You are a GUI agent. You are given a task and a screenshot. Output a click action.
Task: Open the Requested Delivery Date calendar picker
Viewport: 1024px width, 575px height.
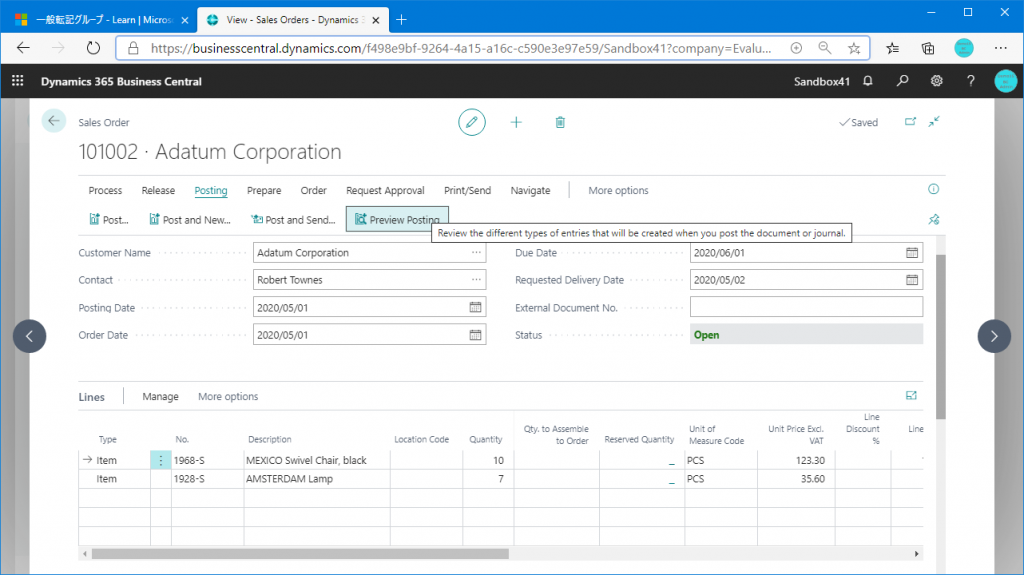912,280
